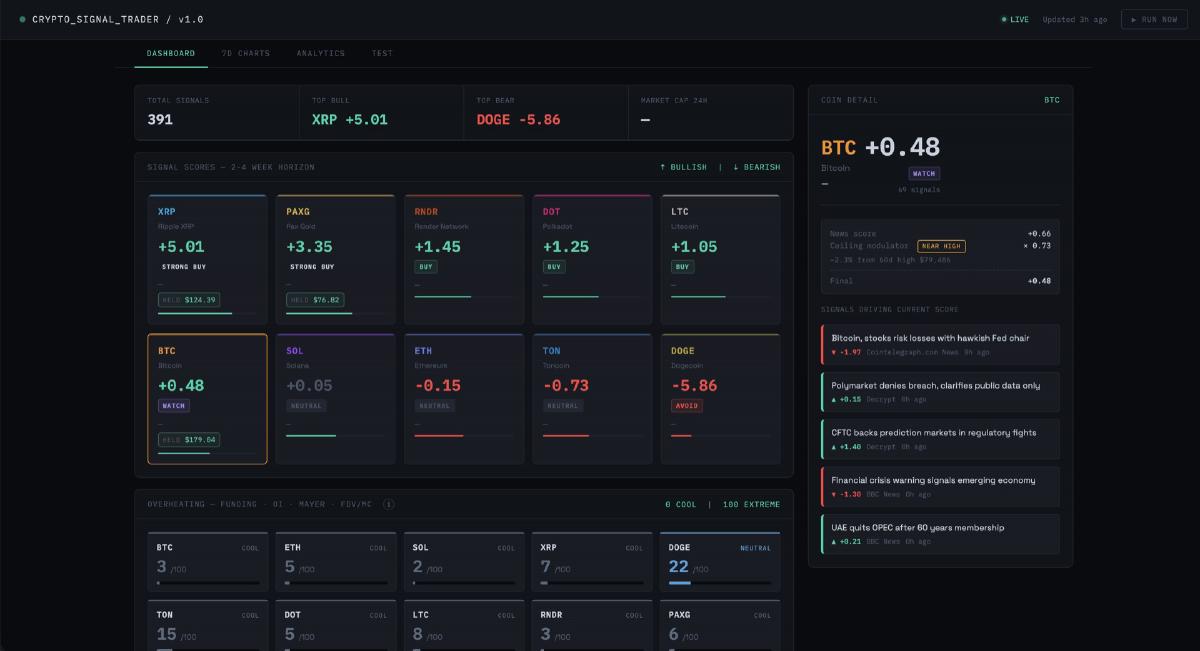The image size is (1200, 651).
Task: Click the NEUTRAL badge on SOL card
Action: click(305, 406)
